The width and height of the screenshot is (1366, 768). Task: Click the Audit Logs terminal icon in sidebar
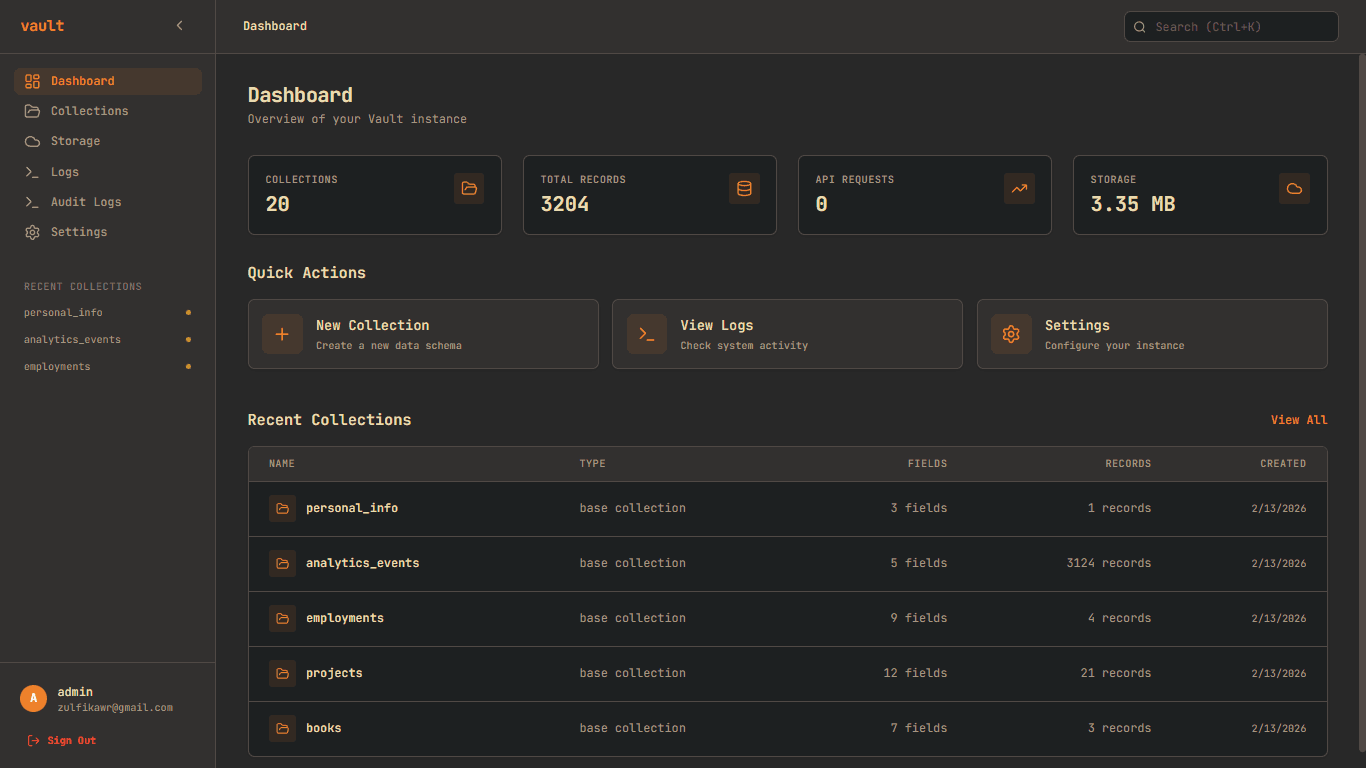[x=32, y=202]
